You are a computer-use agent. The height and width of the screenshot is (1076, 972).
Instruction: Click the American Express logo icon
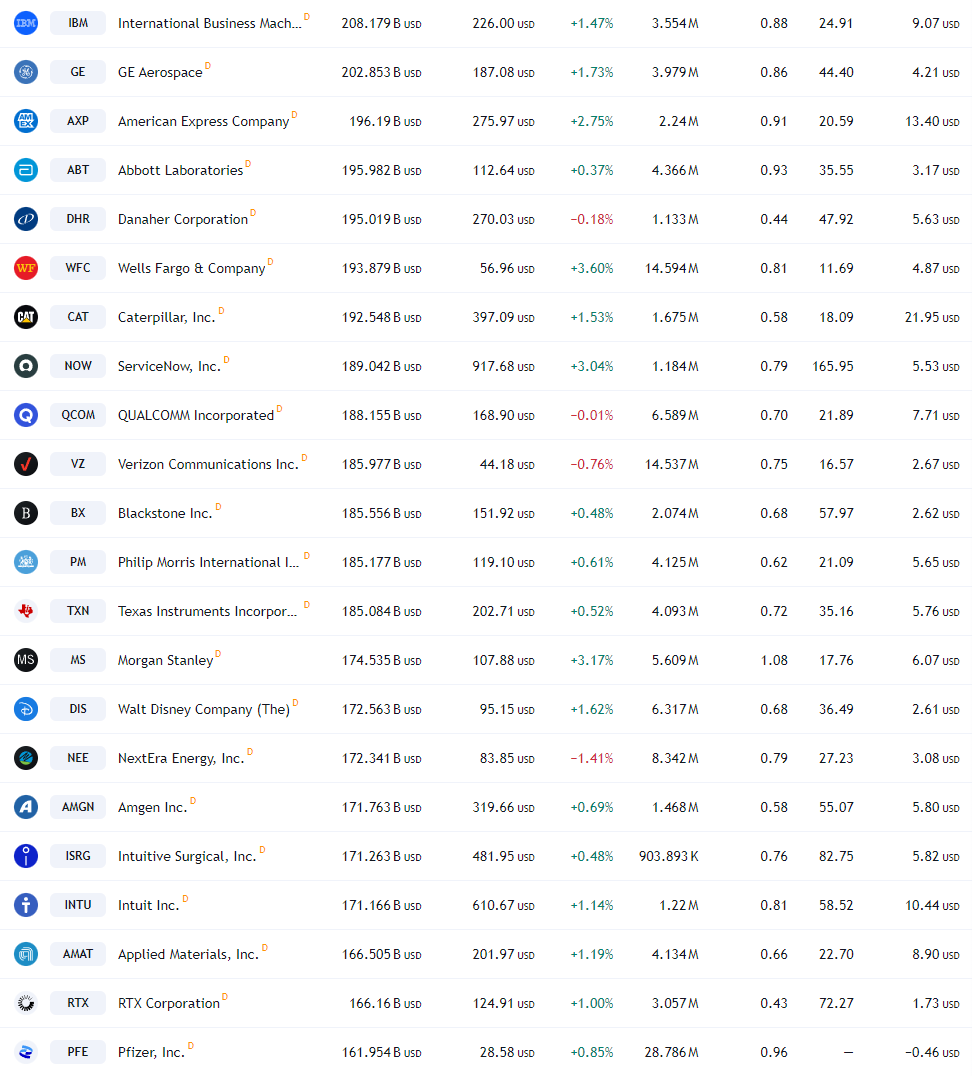point(26,121)
